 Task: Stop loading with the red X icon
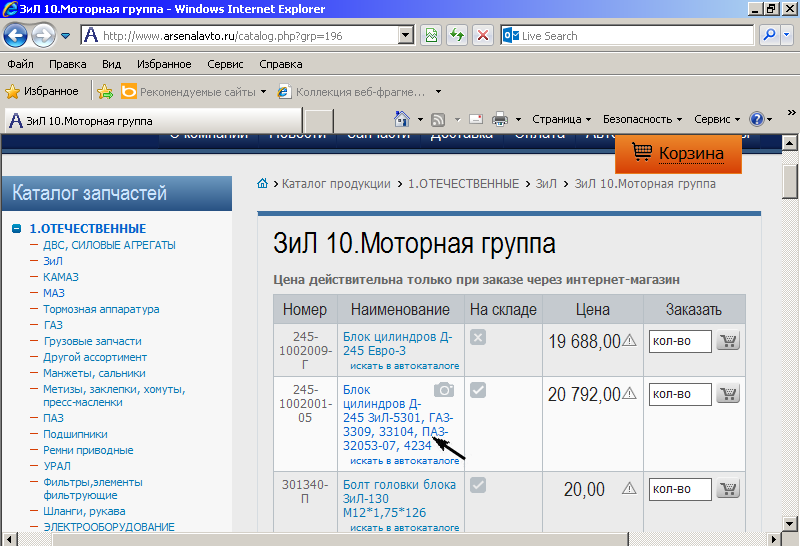[483, 36]
